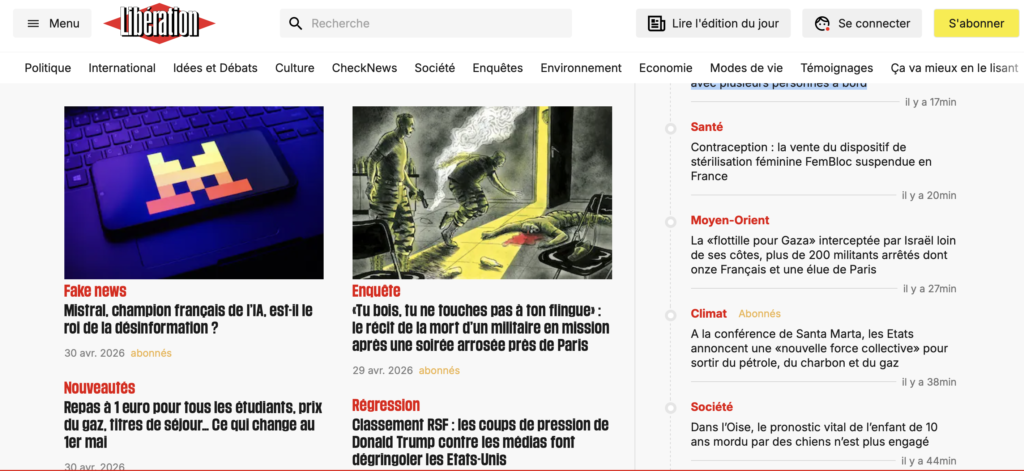Image resolution: width=1024 pixels, height=471 pixels.
Task: Click the red Moyen-Orient category label
Action: pyautogui.click(x=729, y=220)
